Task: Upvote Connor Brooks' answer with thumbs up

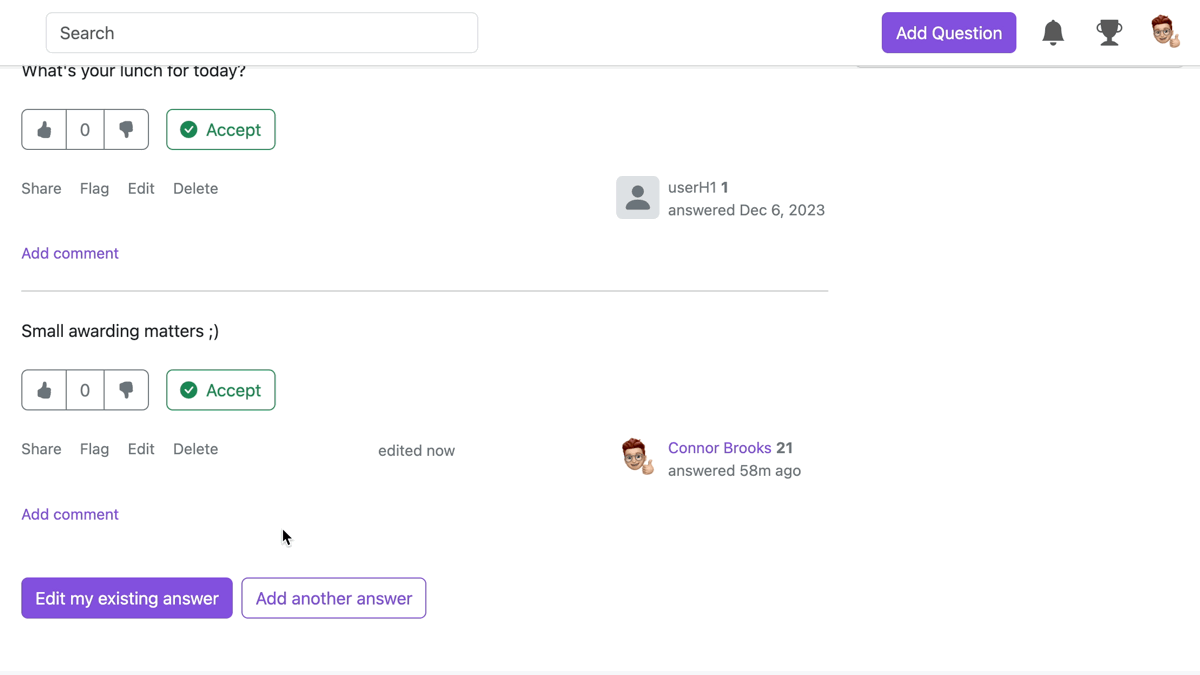Action: [44, 391]
